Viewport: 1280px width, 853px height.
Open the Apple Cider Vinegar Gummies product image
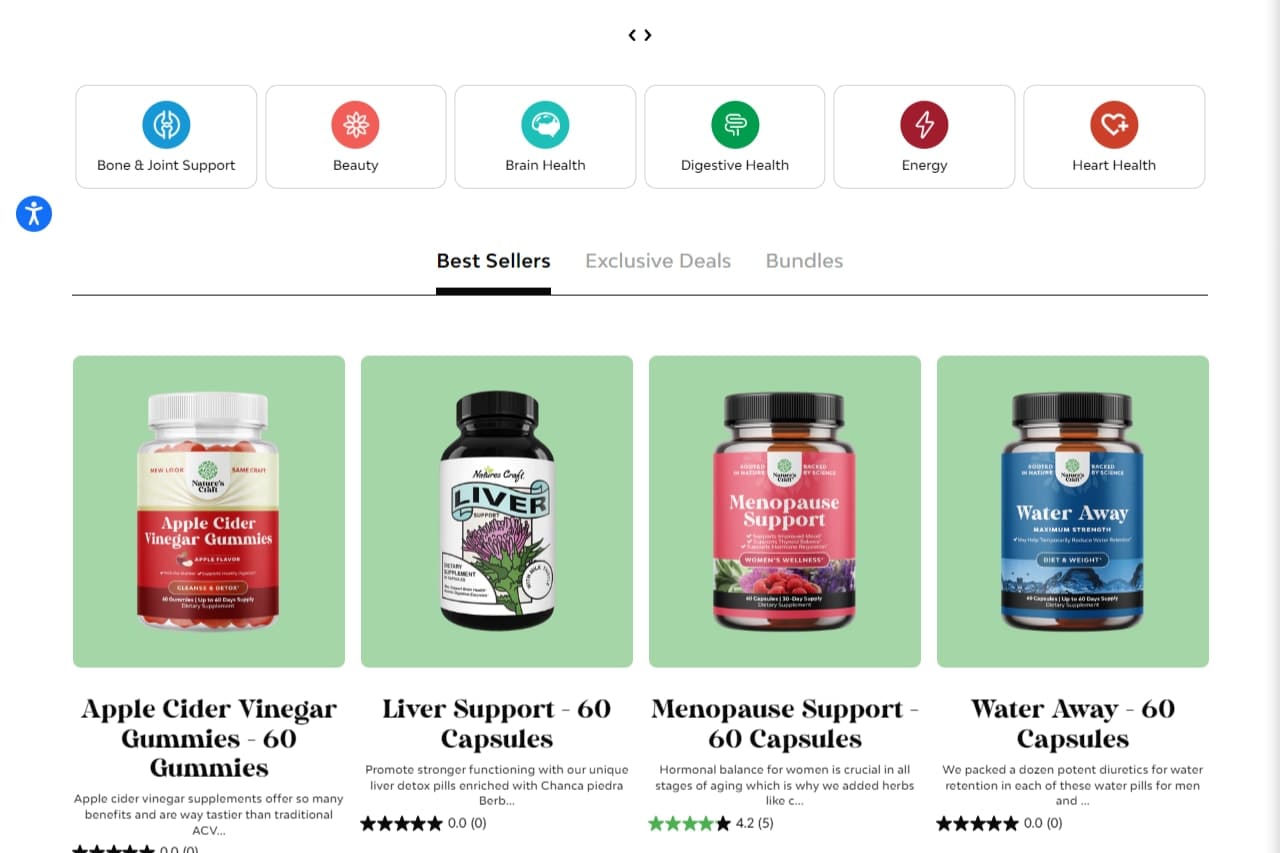[209, 511]
